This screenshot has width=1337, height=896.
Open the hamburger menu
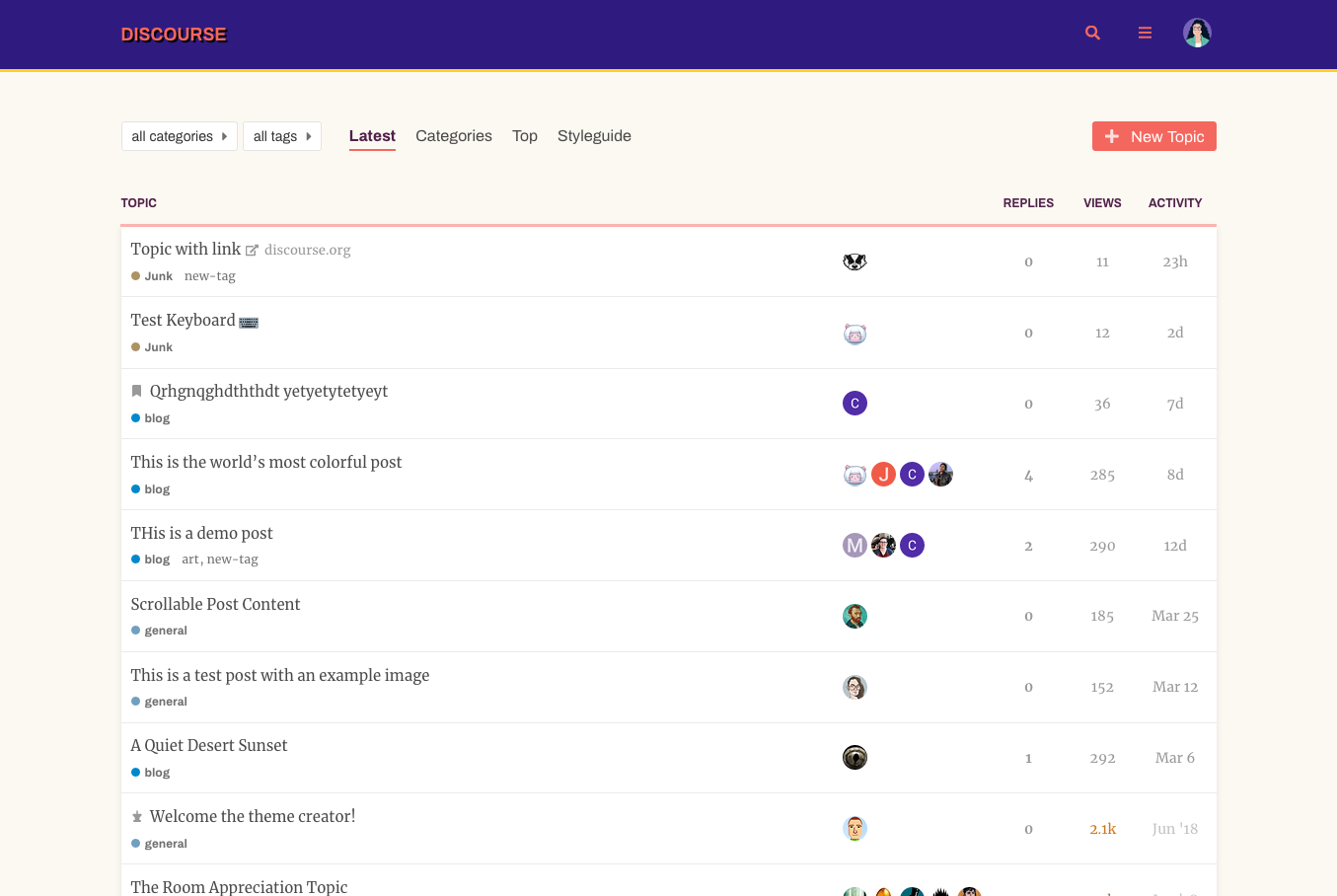click(x=1145, y=33)
